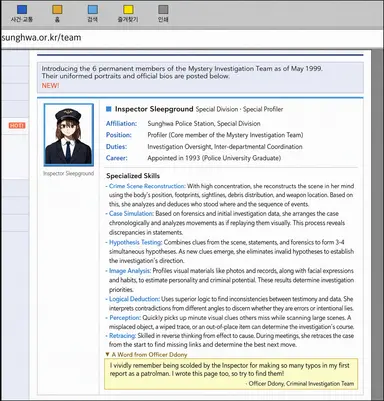Open the Logical Deduction skill link
384x401 pixels.
pos(134,299)
